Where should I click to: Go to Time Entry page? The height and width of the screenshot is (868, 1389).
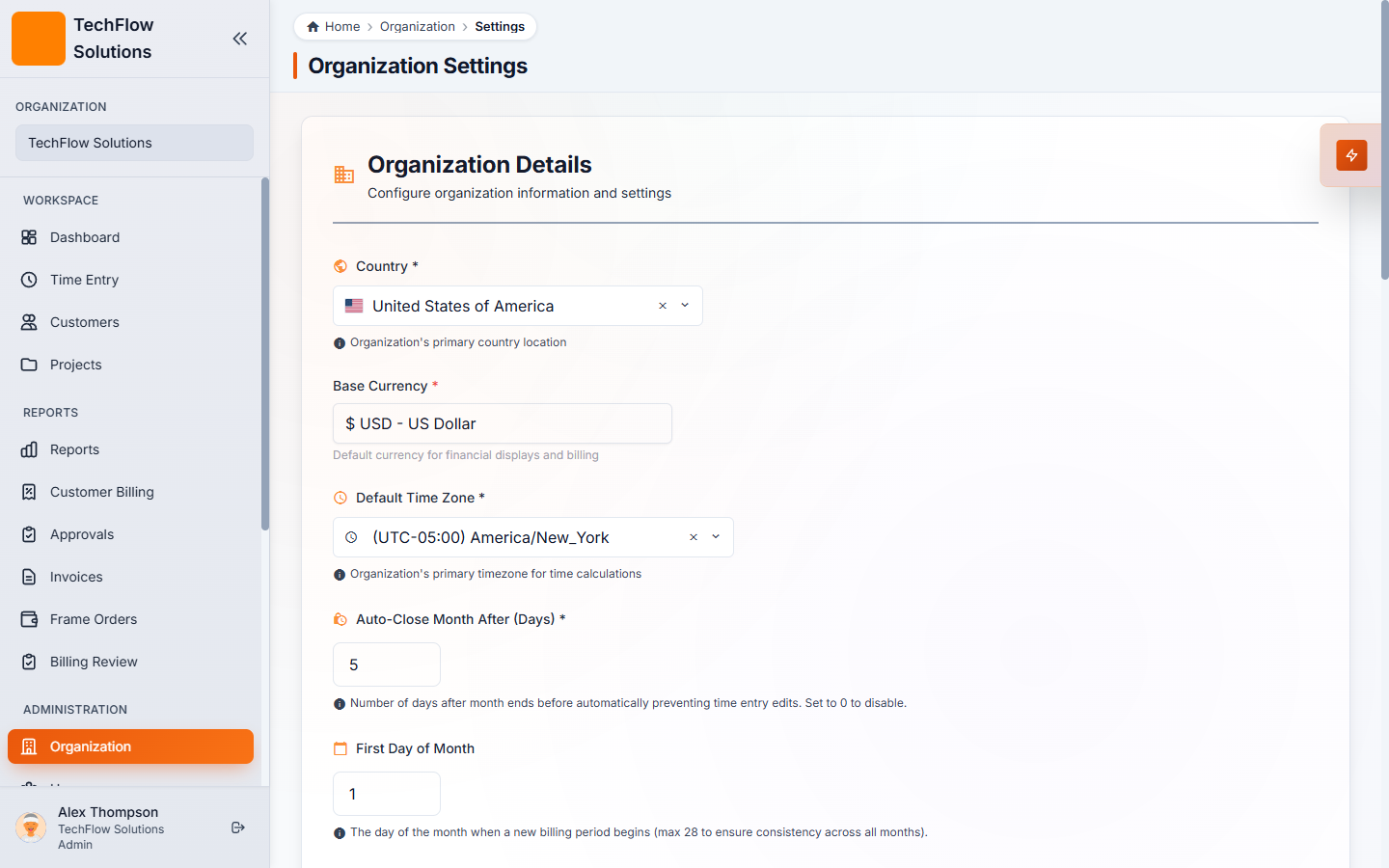click(130, 280)
